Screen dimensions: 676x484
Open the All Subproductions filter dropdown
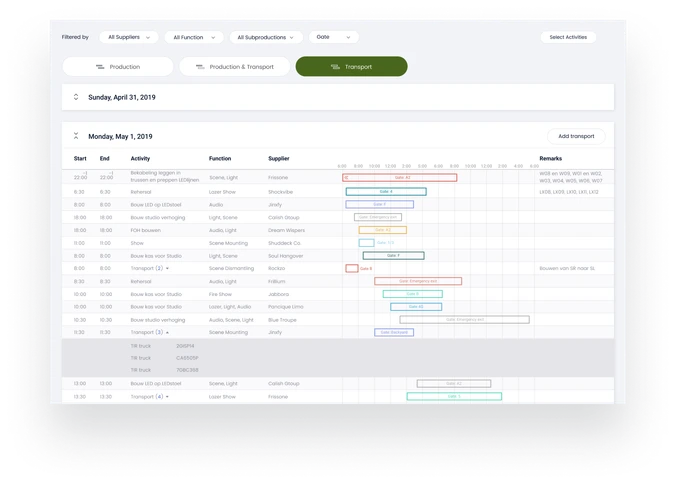266,37
